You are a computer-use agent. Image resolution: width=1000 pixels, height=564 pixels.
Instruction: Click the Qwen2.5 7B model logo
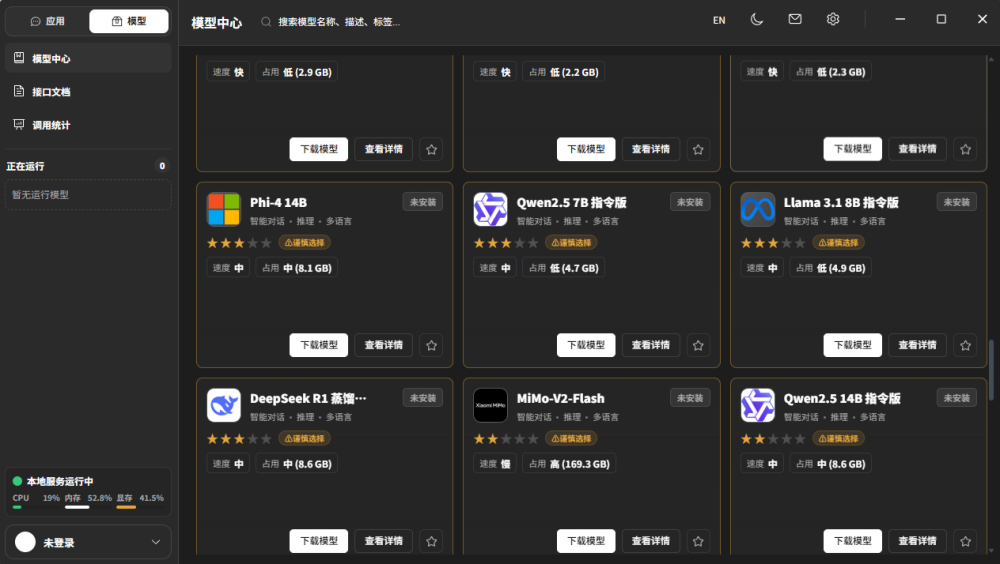click(x=490, y=209)
